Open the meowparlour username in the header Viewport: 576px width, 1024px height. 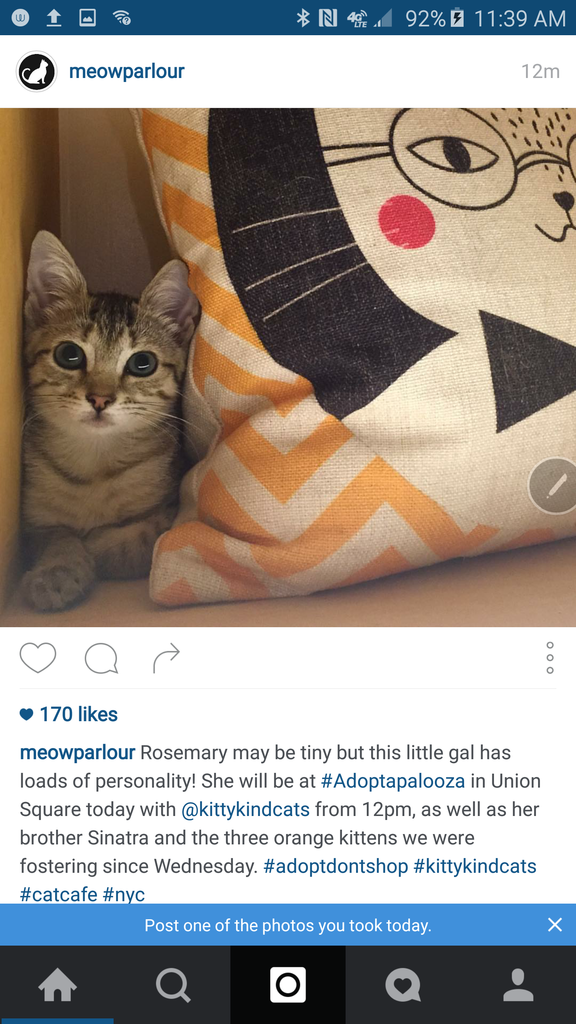pyautogui.click(x=127, y=71)
